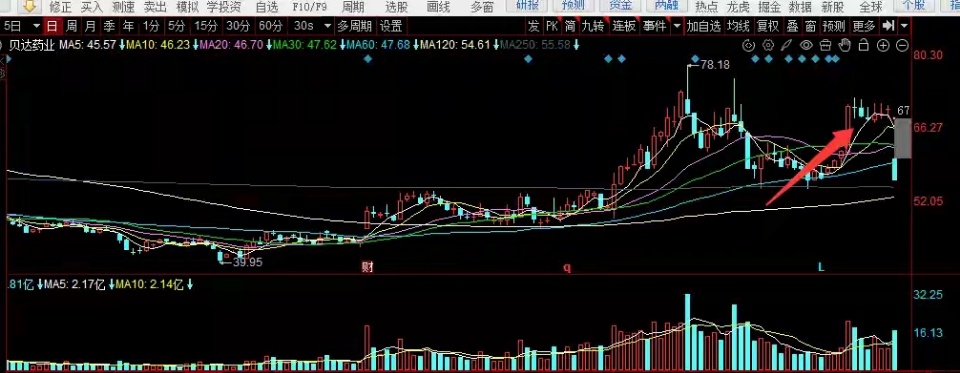Screen dimensions: 960x373
Task: Click the 九转 indicator button
Action: point(593,26)
